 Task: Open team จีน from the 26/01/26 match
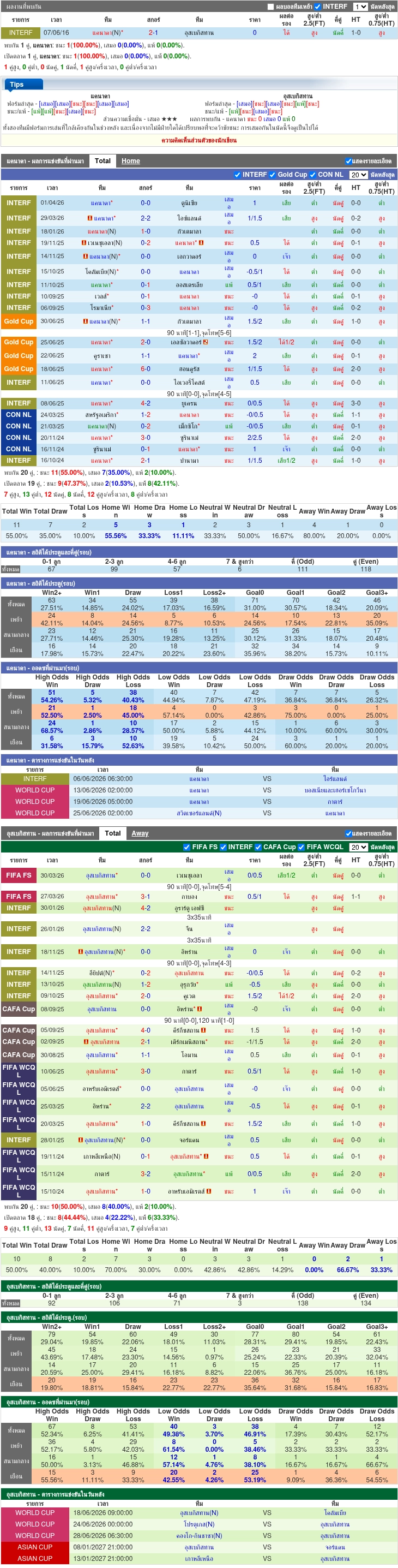(189, 929)
